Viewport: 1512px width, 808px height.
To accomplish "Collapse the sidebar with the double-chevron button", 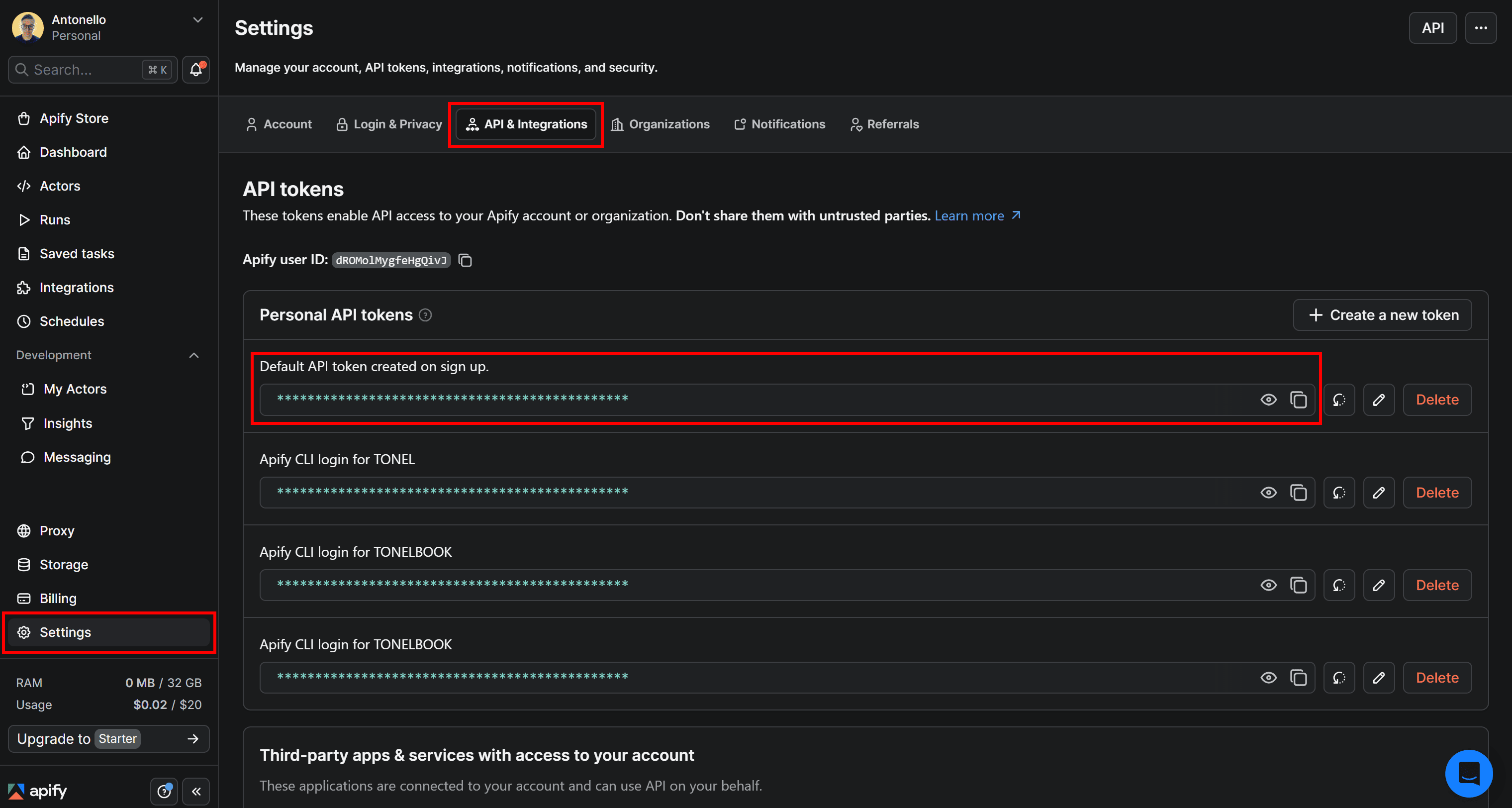I will pos(196,792).
